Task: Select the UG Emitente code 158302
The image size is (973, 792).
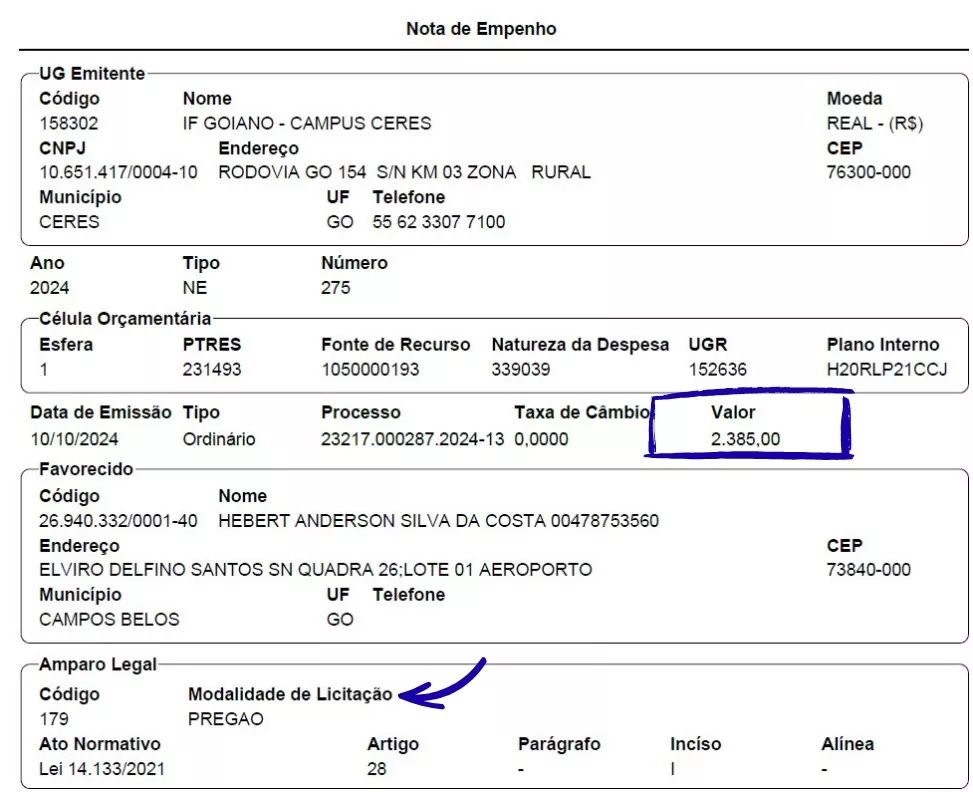Action: (69, 124)
